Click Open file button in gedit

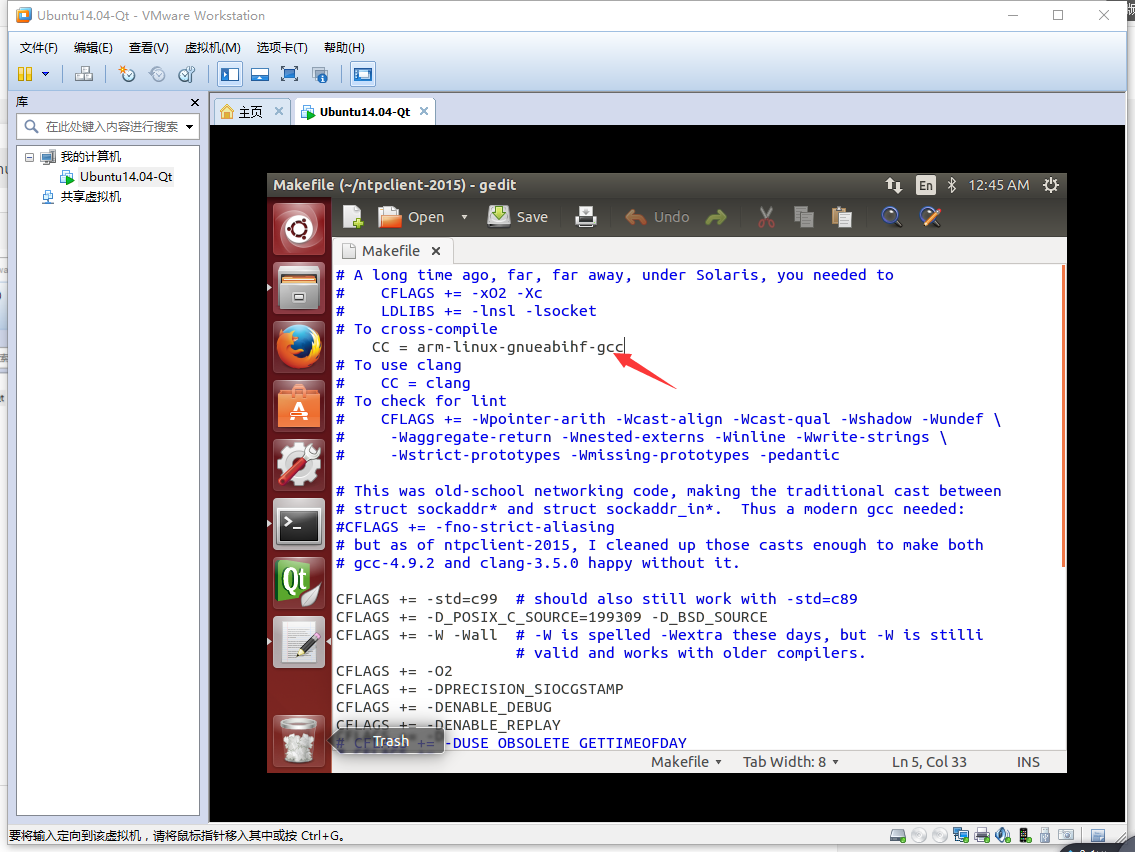(x=411, y=217)
